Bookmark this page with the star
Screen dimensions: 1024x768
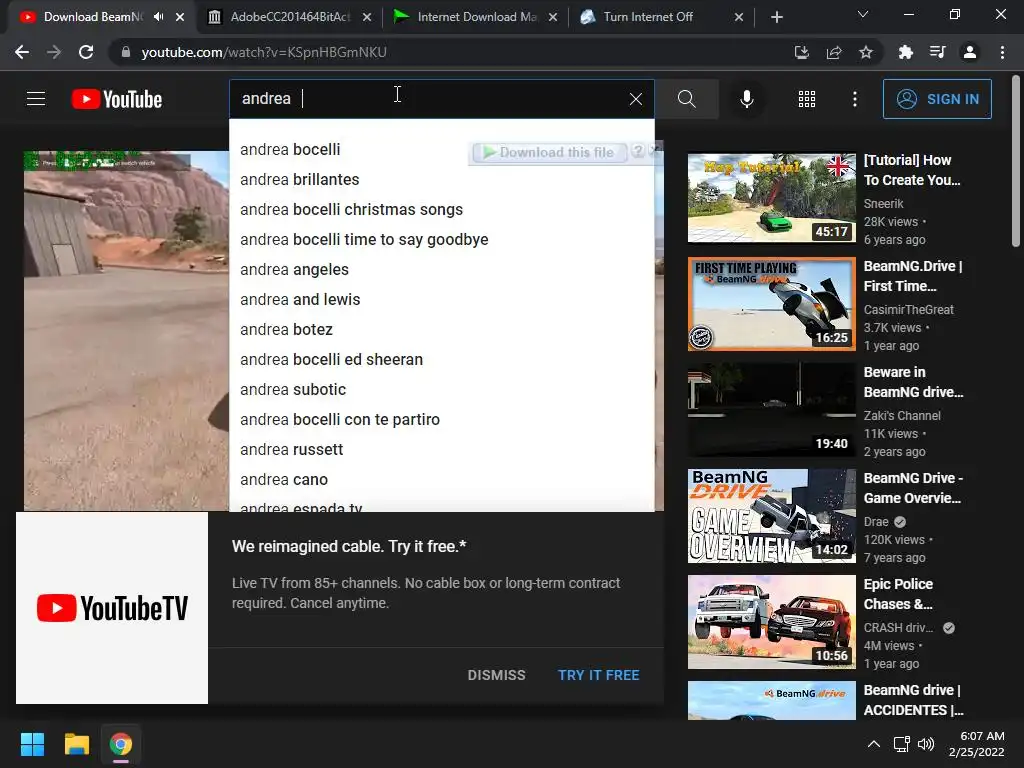tap(866, 52)
